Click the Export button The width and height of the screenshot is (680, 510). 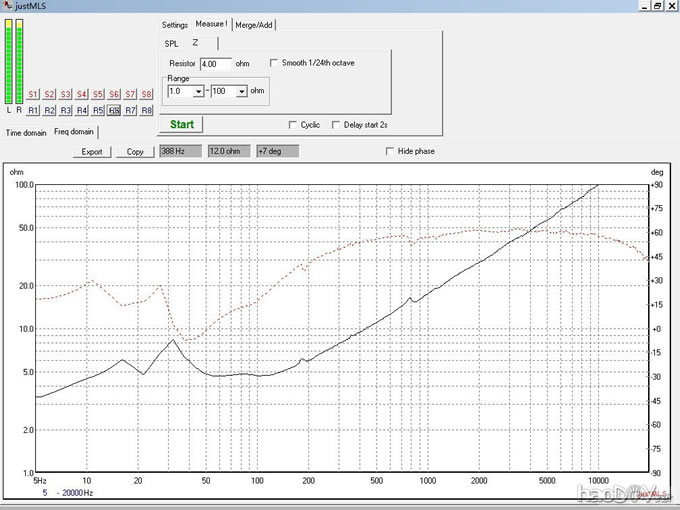tap(92, 152)
